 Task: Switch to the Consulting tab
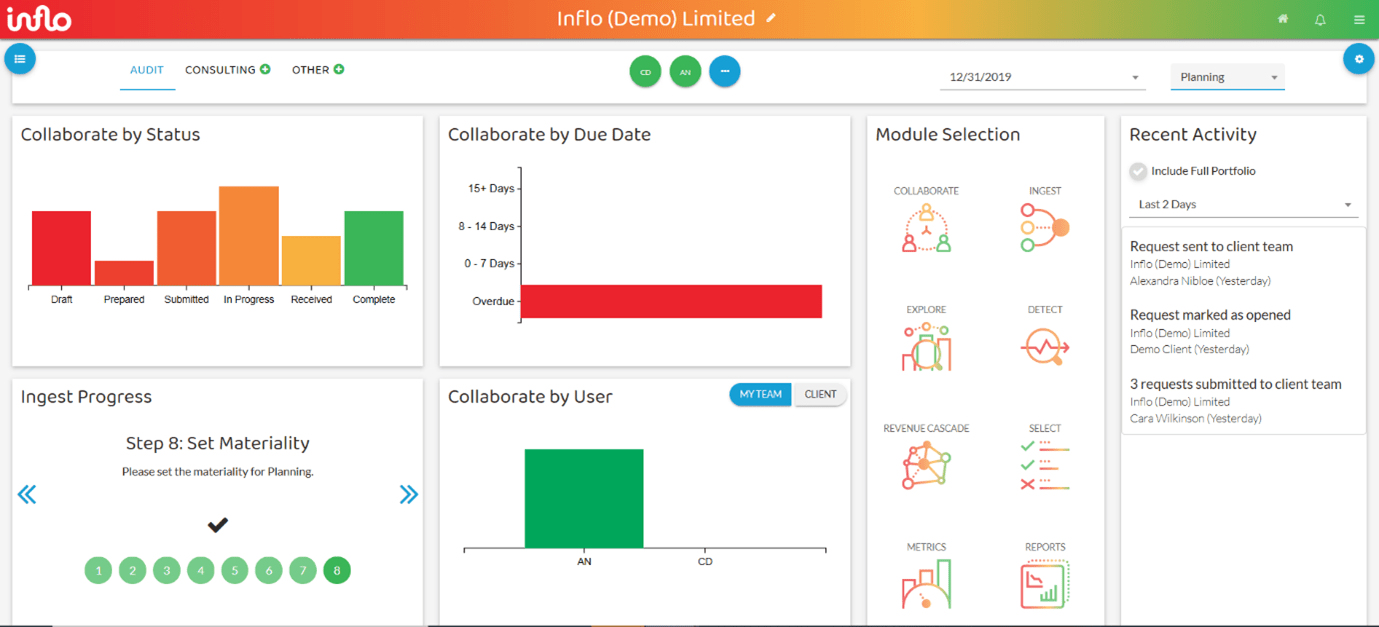(220, 70)
